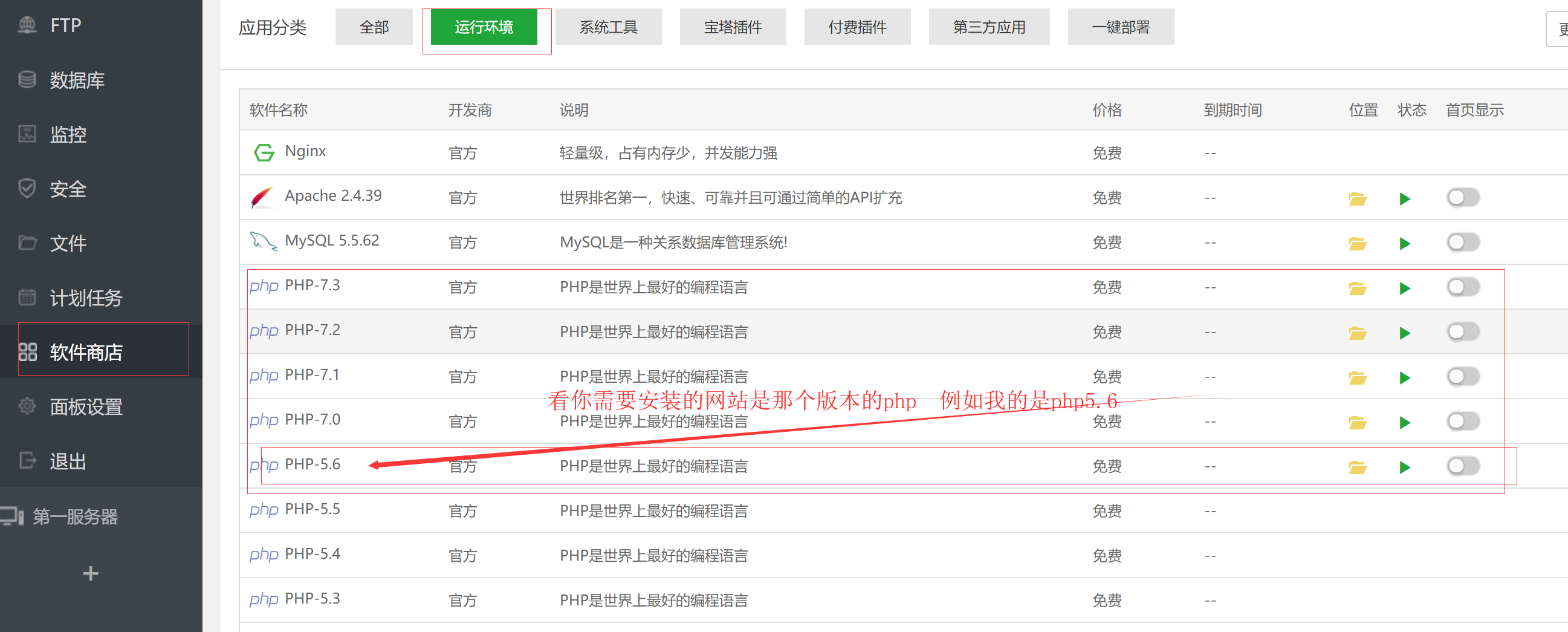Screen dimensions: 1568x632
Task: Switch to 一键部署 category
Action: [1121, 27]
